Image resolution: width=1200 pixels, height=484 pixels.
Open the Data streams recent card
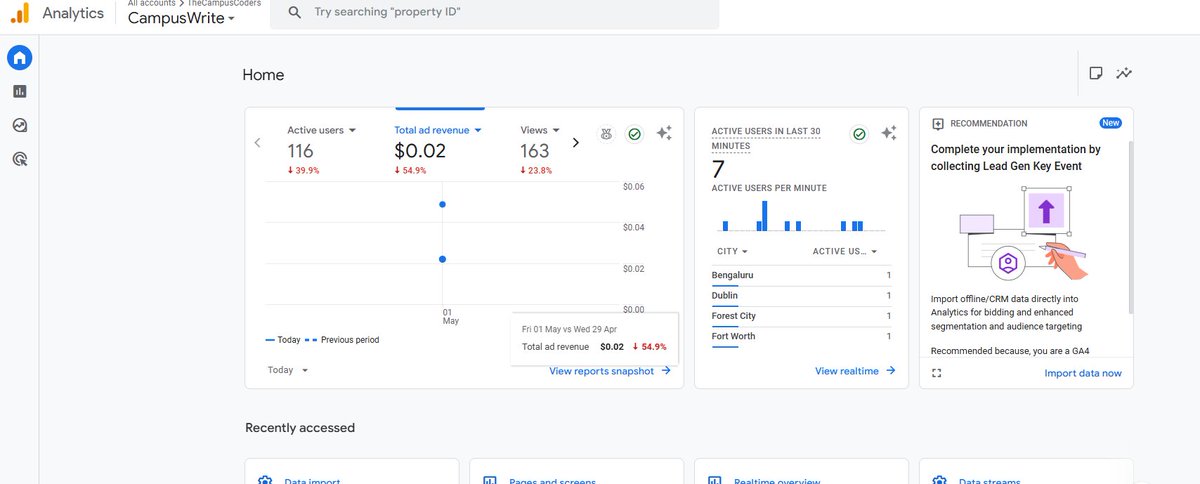1026,471
